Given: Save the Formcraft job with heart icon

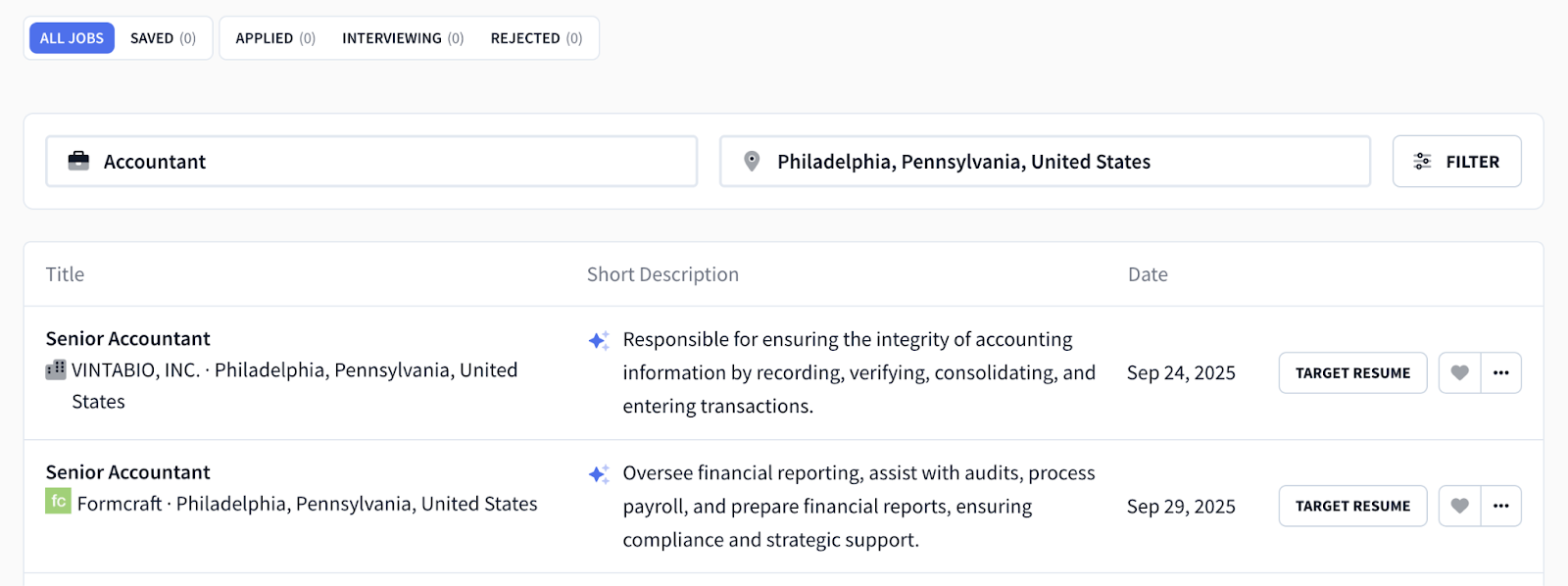Looking at the screenshot, I should [1459, 507].
